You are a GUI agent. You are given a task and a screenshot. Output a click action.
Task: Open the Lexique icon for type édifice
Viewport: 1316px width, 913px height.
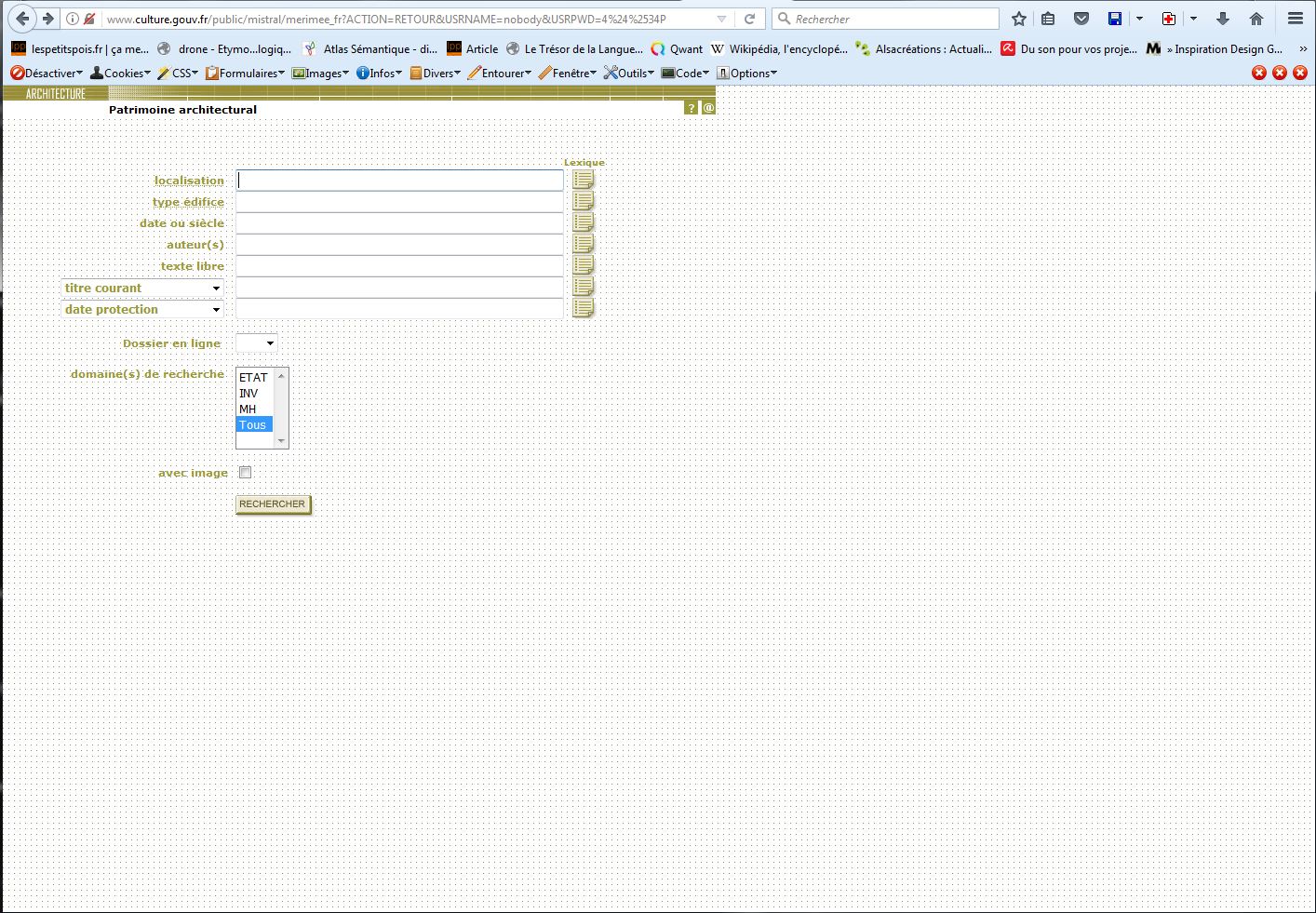[583, 201]
